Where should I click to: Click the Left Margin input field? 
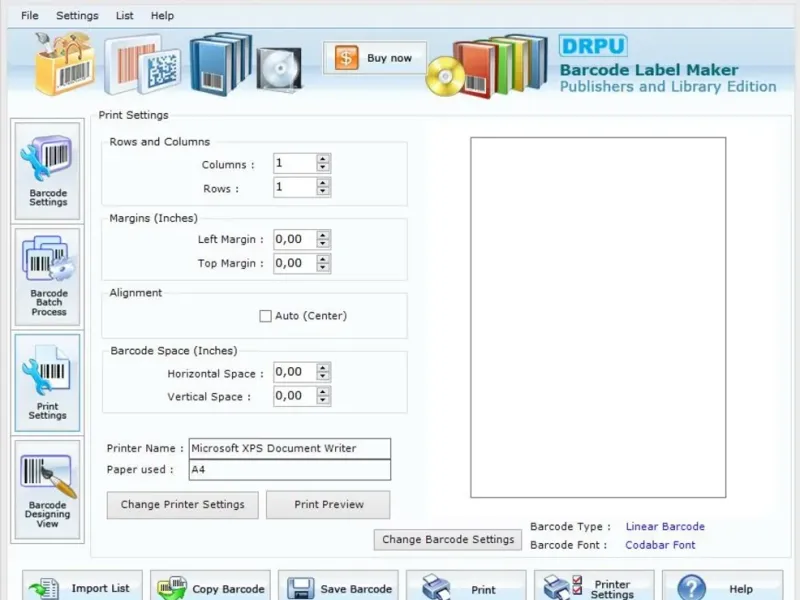pos(295,239)
